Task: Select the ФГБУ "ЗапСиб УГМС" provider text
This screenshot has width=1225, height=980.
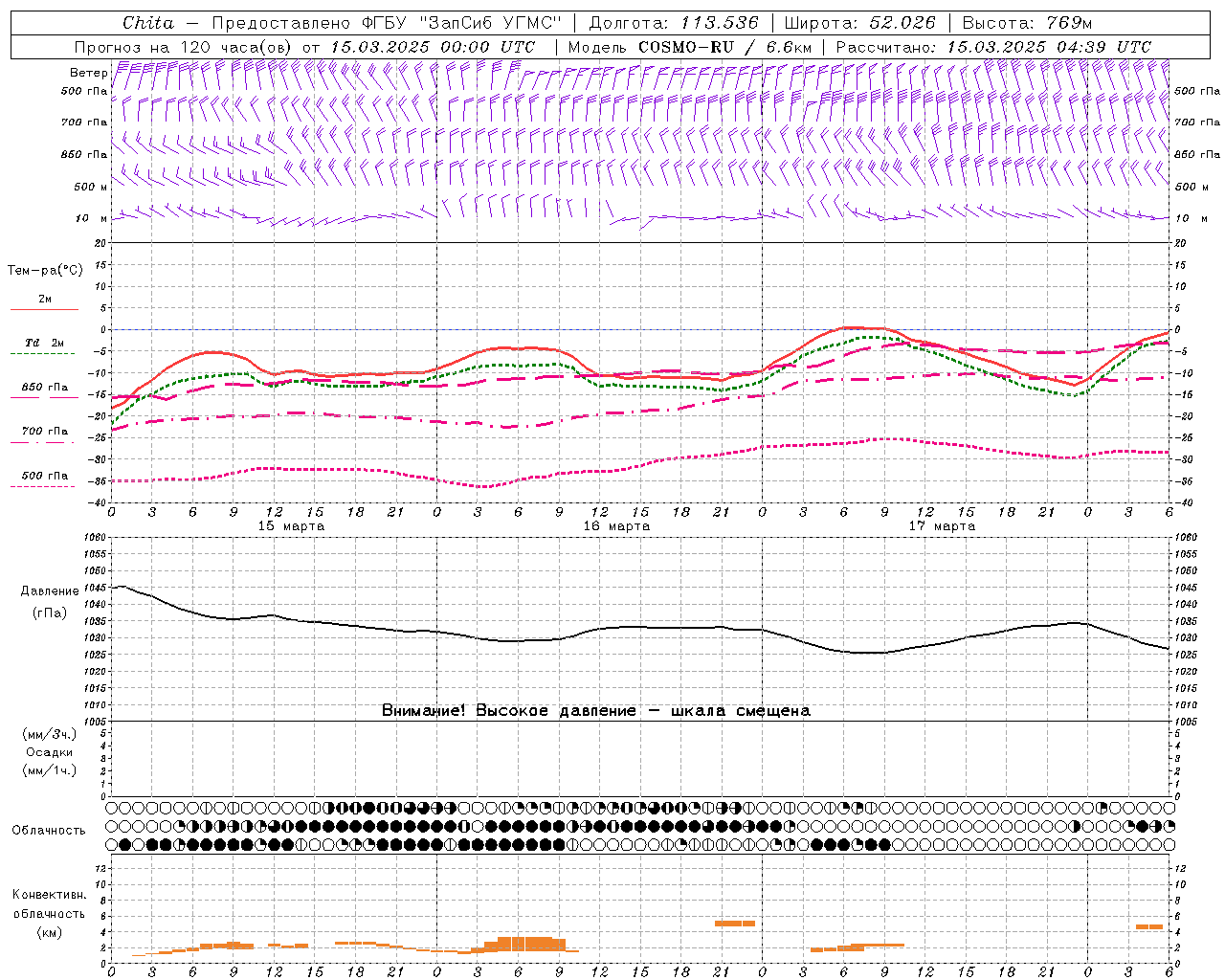Action: pos(460,23)
